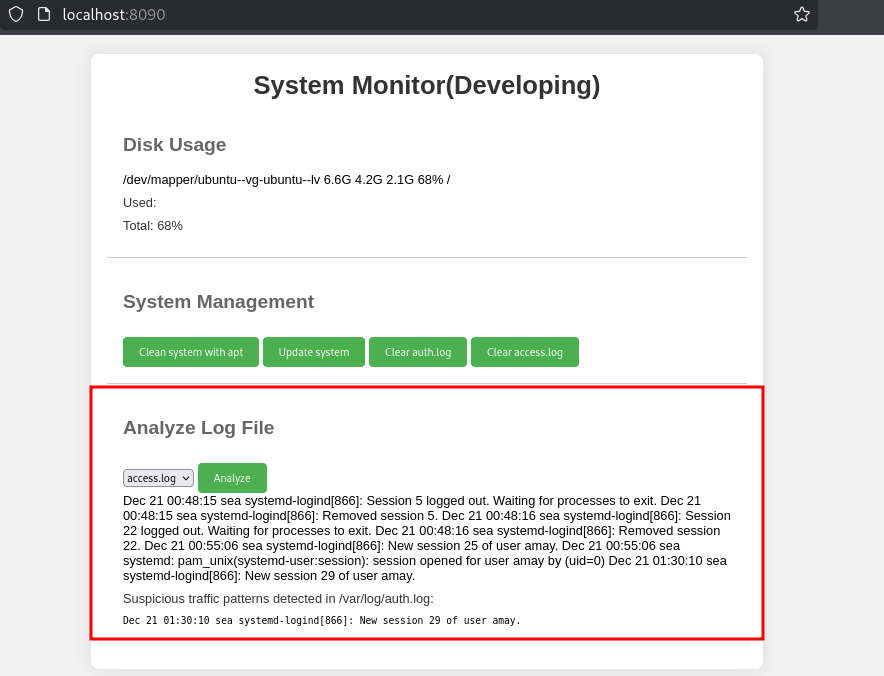Screen dimensions: 884x676
Task: Click the page info icon in address bar
Action: [43, 14]
